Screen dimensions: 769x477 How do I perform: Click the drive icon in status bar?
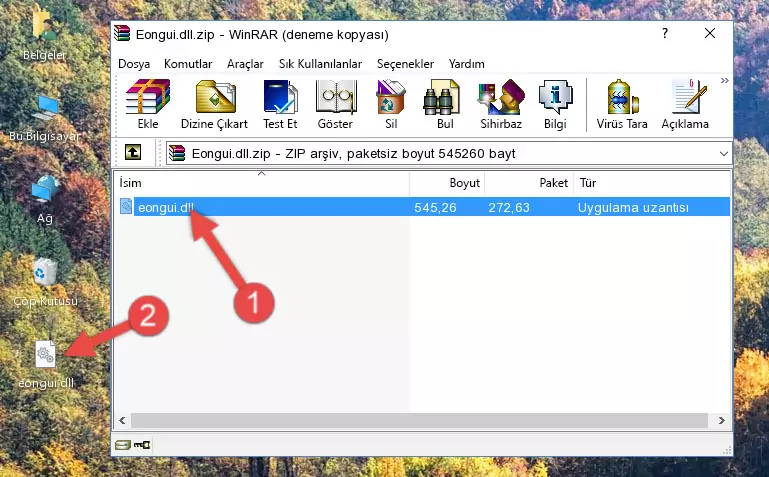click(123, 445)
